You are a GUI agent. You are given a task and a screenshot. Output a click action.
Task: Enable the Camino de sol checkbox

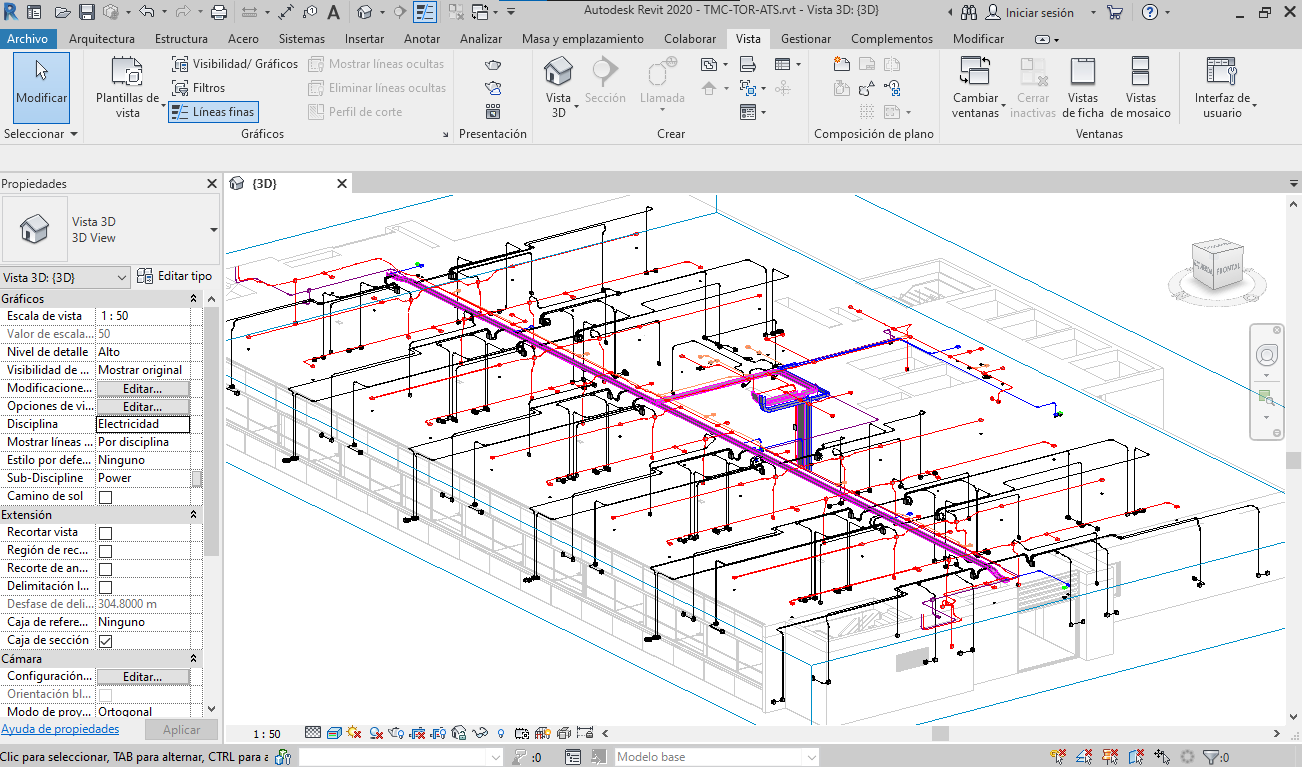click(105, 497)
